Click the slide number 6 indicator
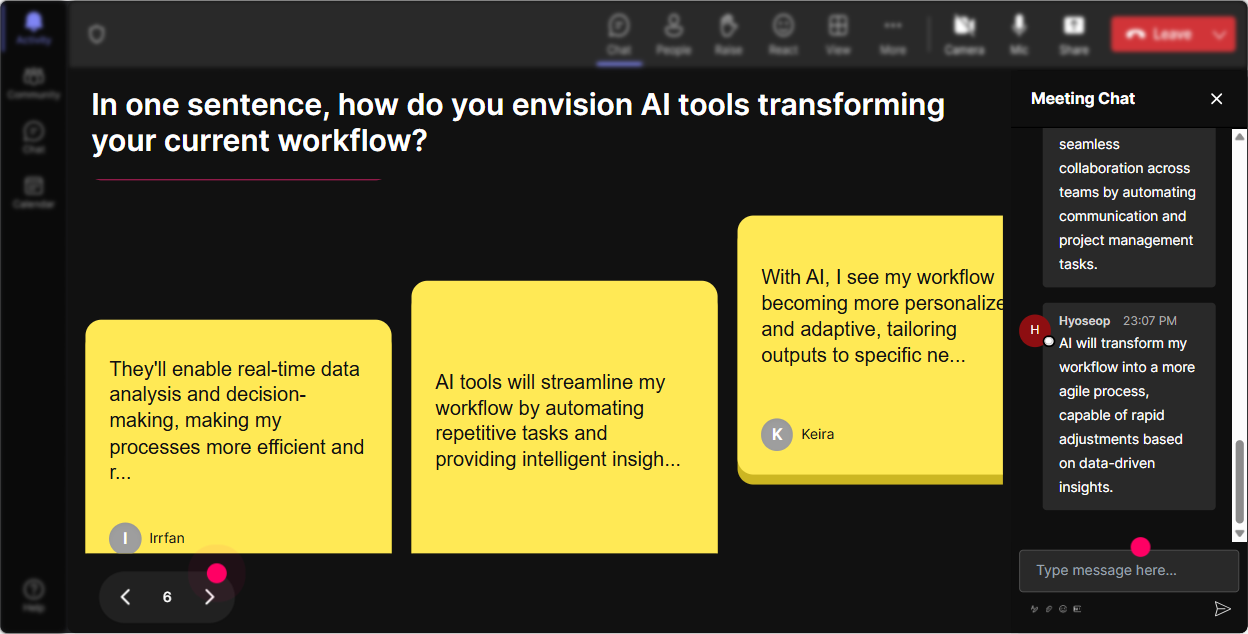The height and width of the screenshot is (634, 1248). (167, 597)
